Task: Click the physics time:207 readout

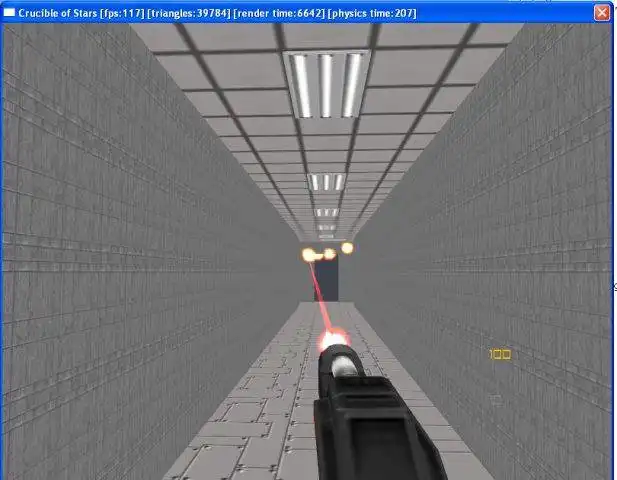Action: (x=372, y=13)
